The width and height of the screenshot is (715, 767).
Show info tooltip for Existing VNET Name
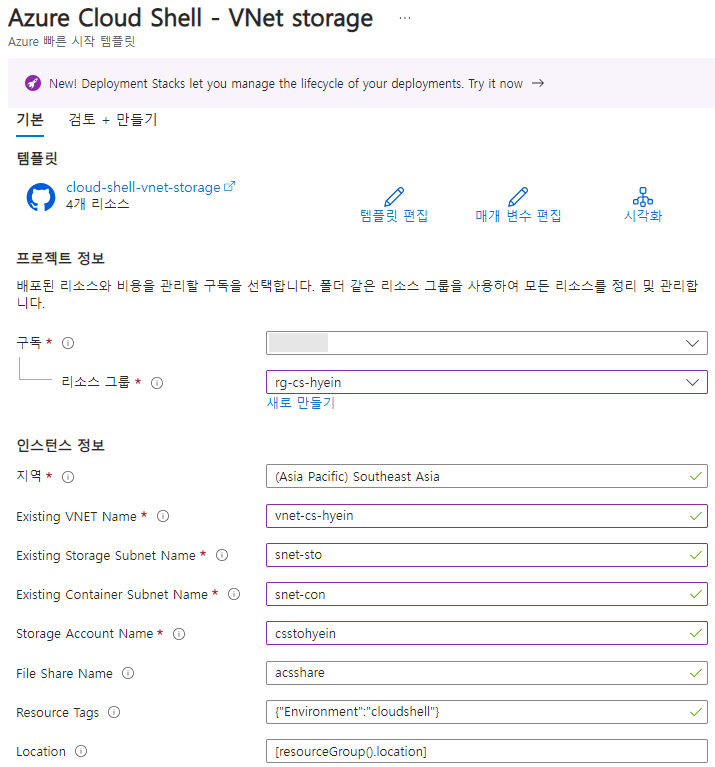pos(163,516)
